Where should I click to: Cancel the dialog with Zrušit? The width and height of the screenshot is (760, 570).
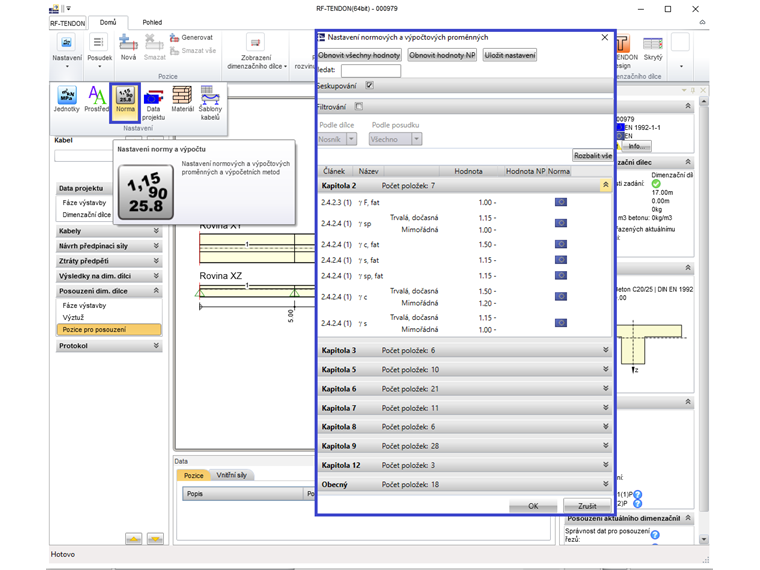tap(587, 506)
